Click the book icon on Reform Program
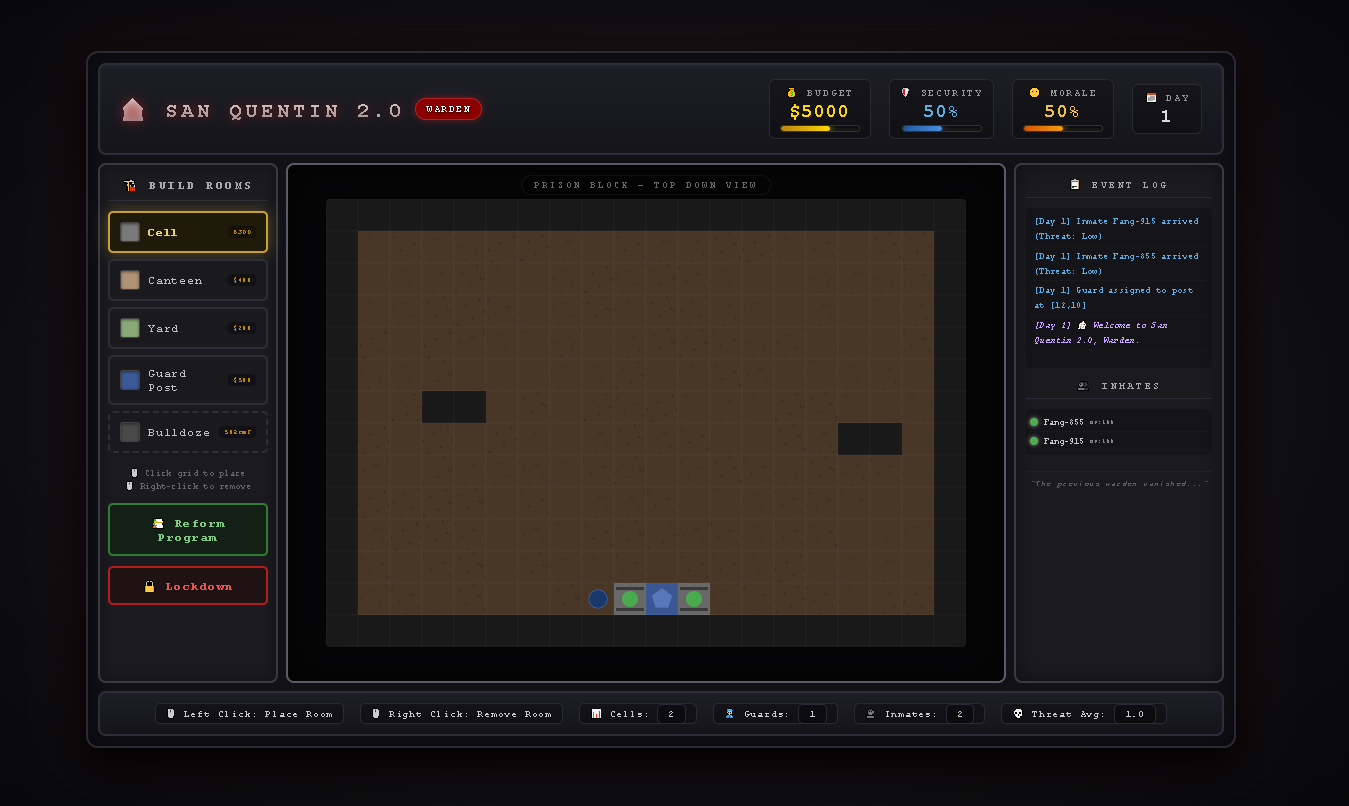1349x806 pixels. click(x=158, y=523)
